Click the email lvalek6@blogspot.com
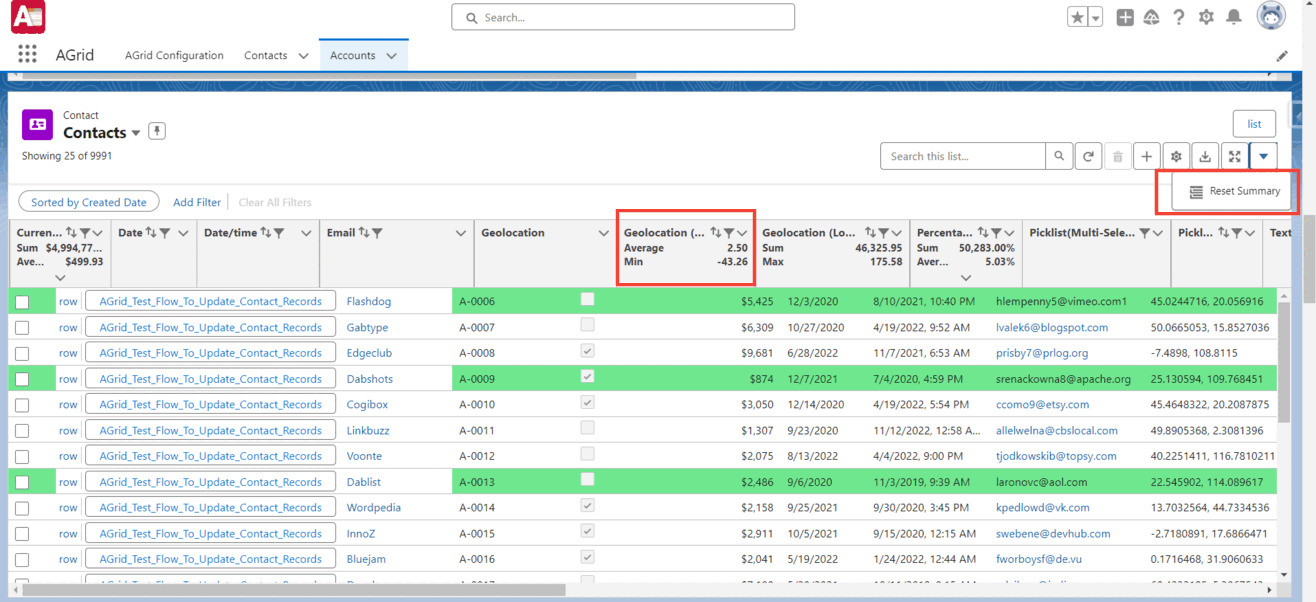Screen dimensions: 1316x602 1052,327
